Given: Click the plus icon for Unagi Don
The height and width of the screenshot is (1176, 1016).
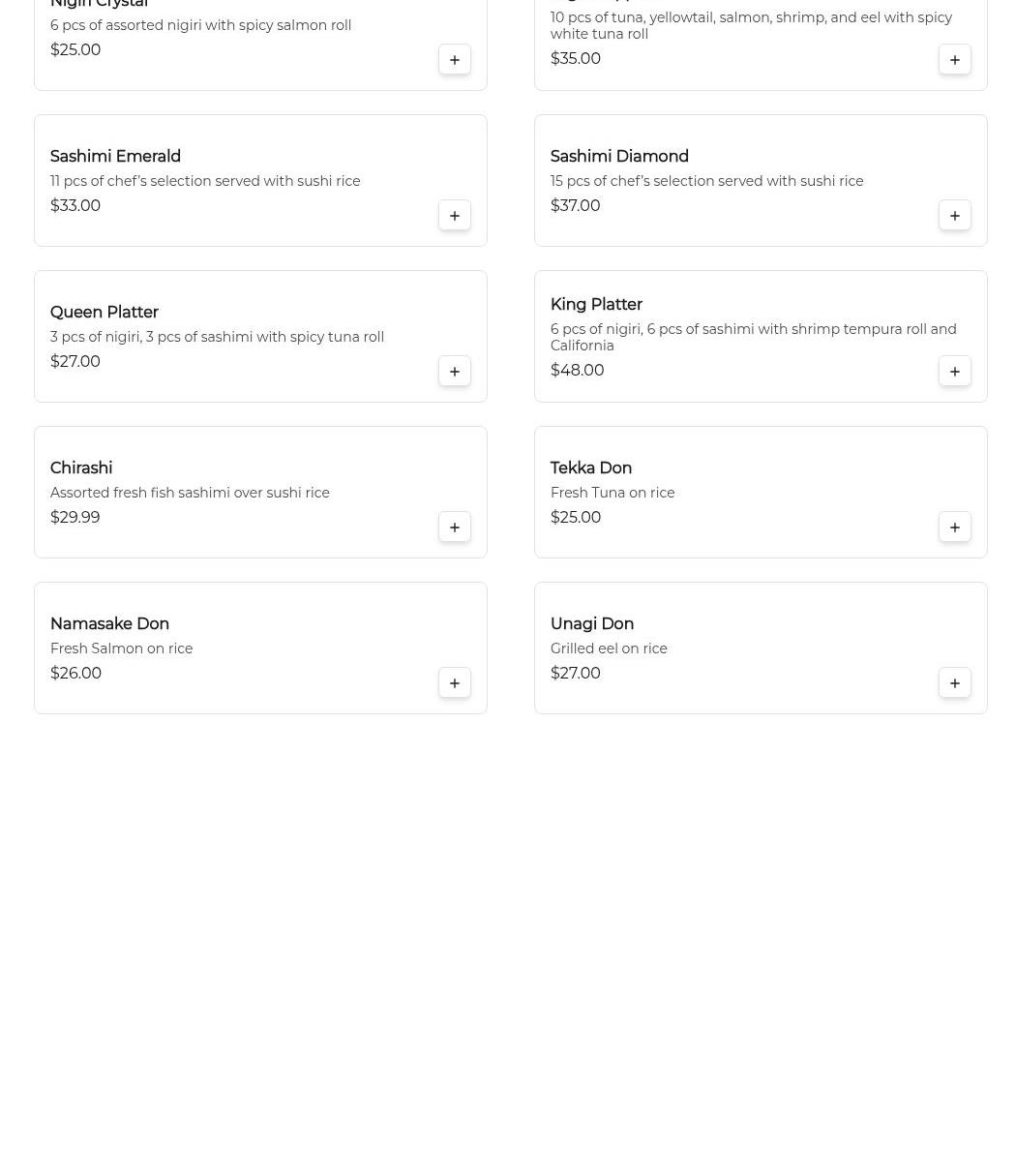Looking at the screenshot, I should pyautogui.click(x=955, y=683).
